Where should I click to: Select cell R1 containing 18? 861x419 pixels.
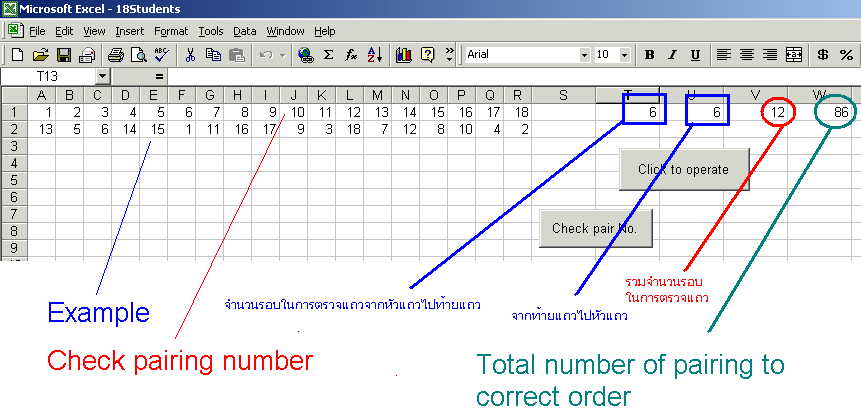(517, 113)
